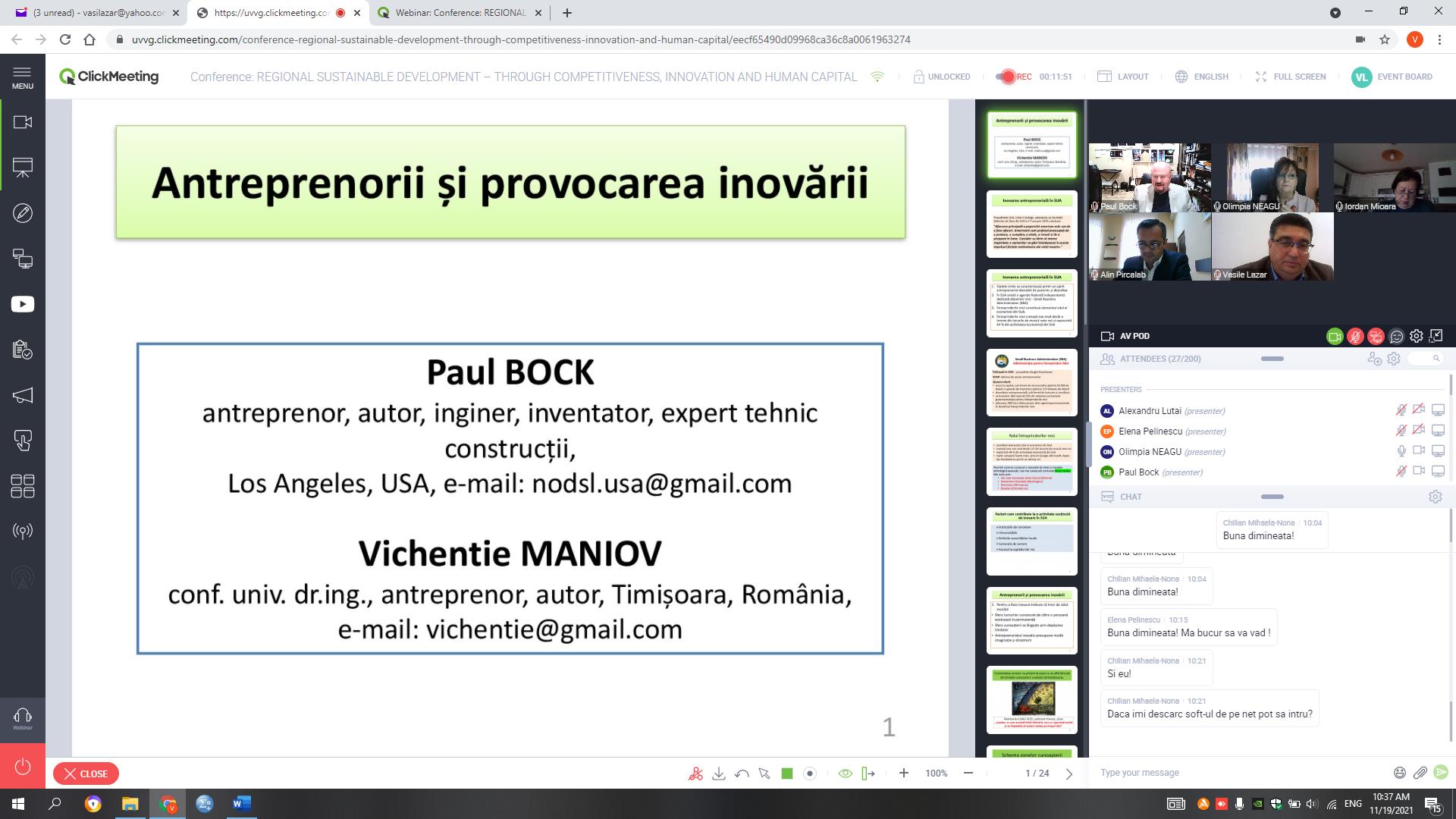Activate Full Screen mode
This screenshot has width=1456, height=819.
1289,77
